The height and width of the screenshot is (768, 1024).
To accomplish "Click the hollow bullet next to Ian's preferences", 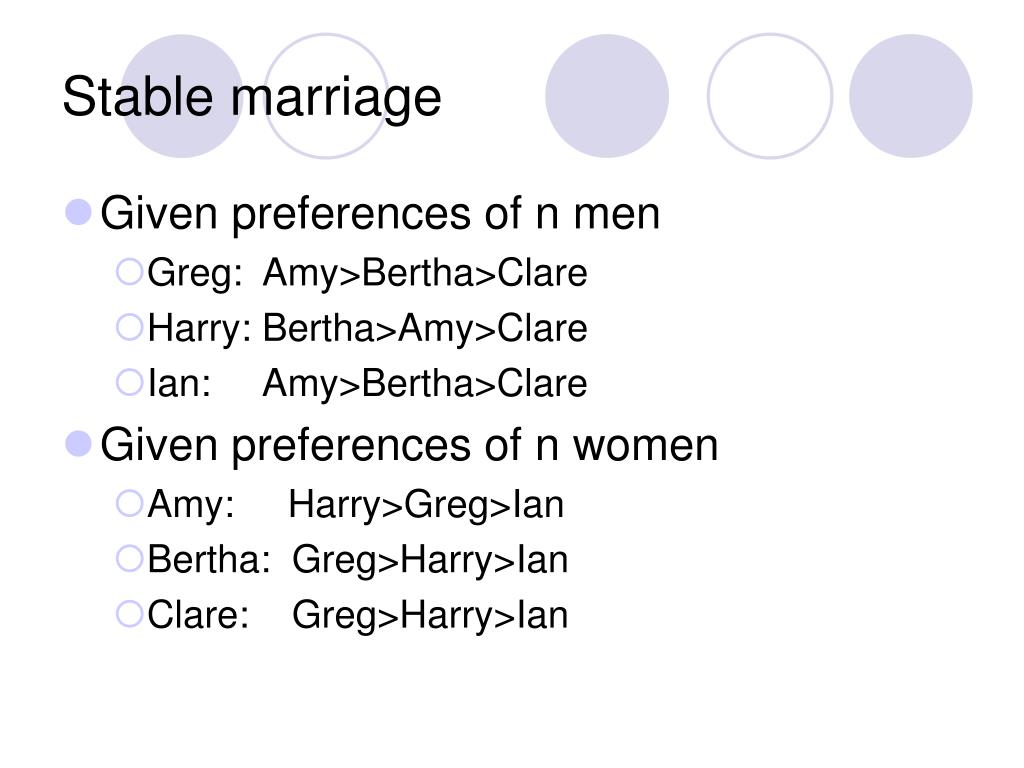I will point(129,383).
